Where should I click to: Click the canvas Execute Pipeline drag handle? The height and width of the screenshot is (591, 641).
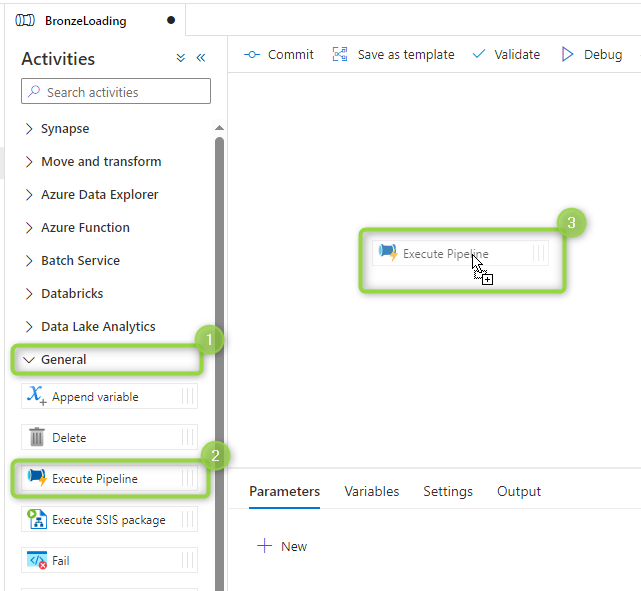tap(539, 253)
